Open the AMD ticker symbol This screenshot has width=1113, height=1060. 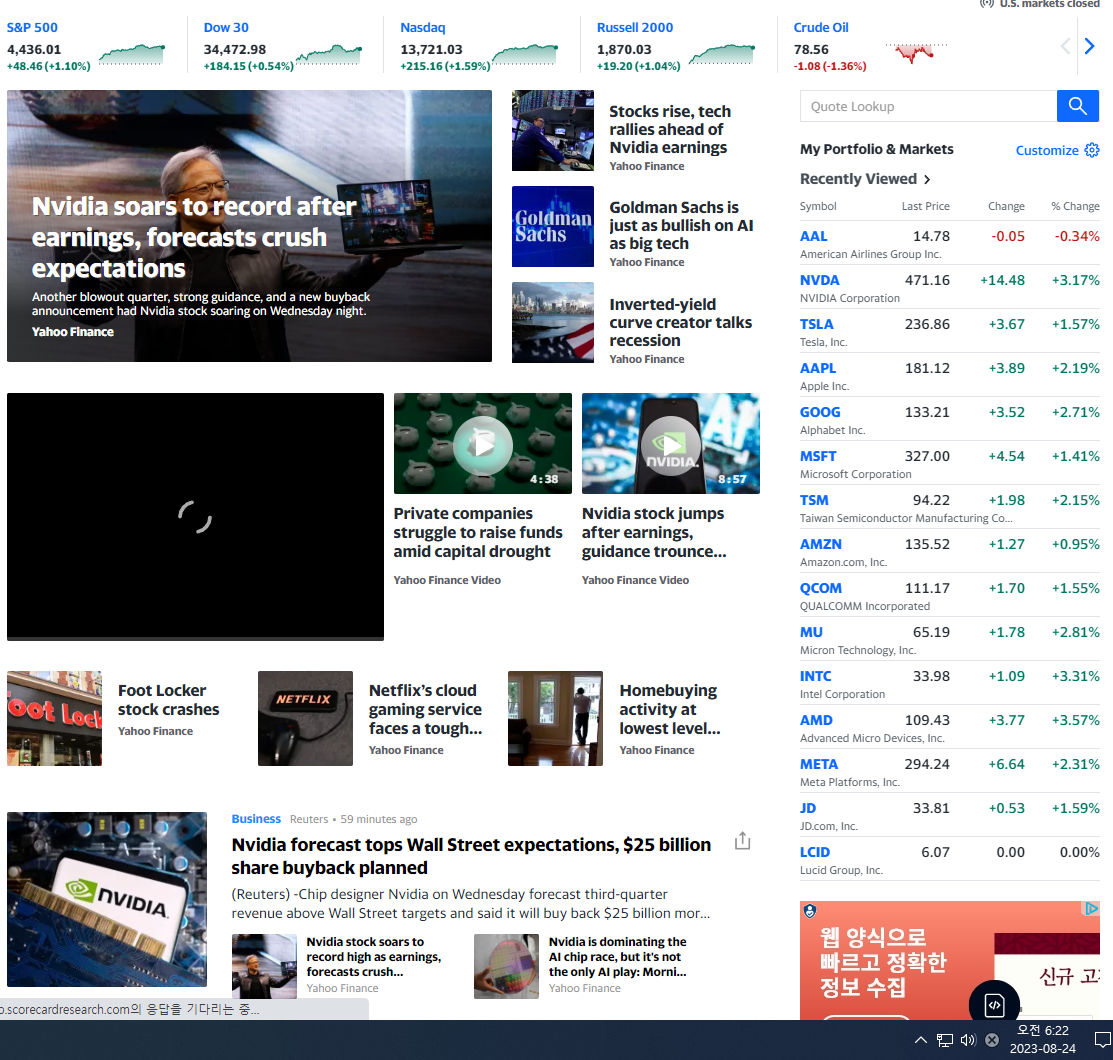coord(816,721)
